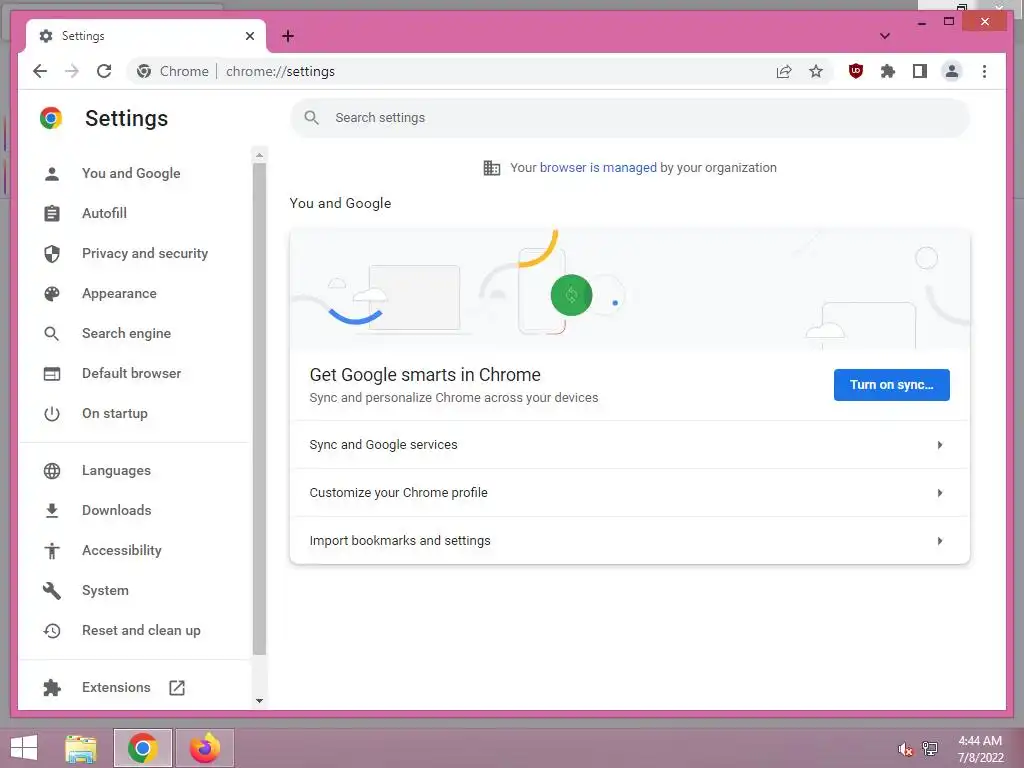Expand Customize your Chrome profile row
The width and height of the screenshot is (1024, 768).
(630, 492)
